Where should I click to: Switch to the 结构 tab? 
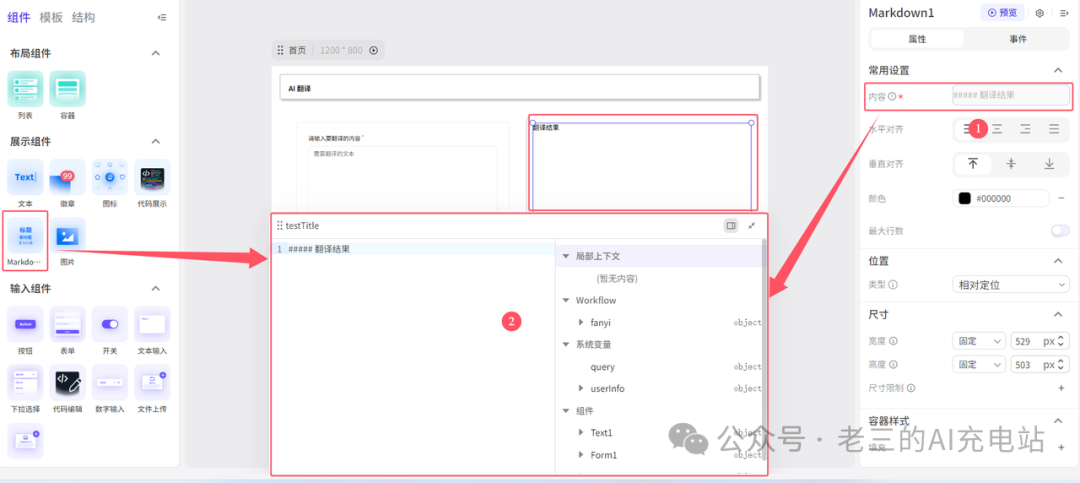click(x=83, y=18)
